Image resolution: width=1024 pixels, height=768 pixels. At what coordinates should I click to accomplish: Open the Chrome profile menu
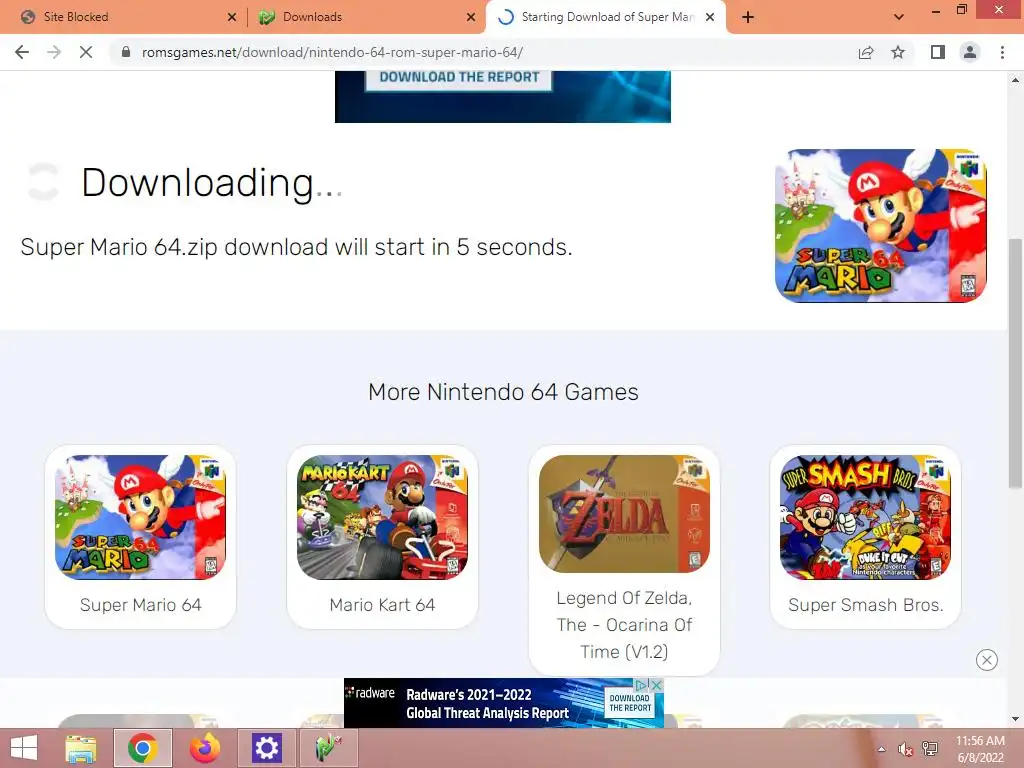point(970,52)
